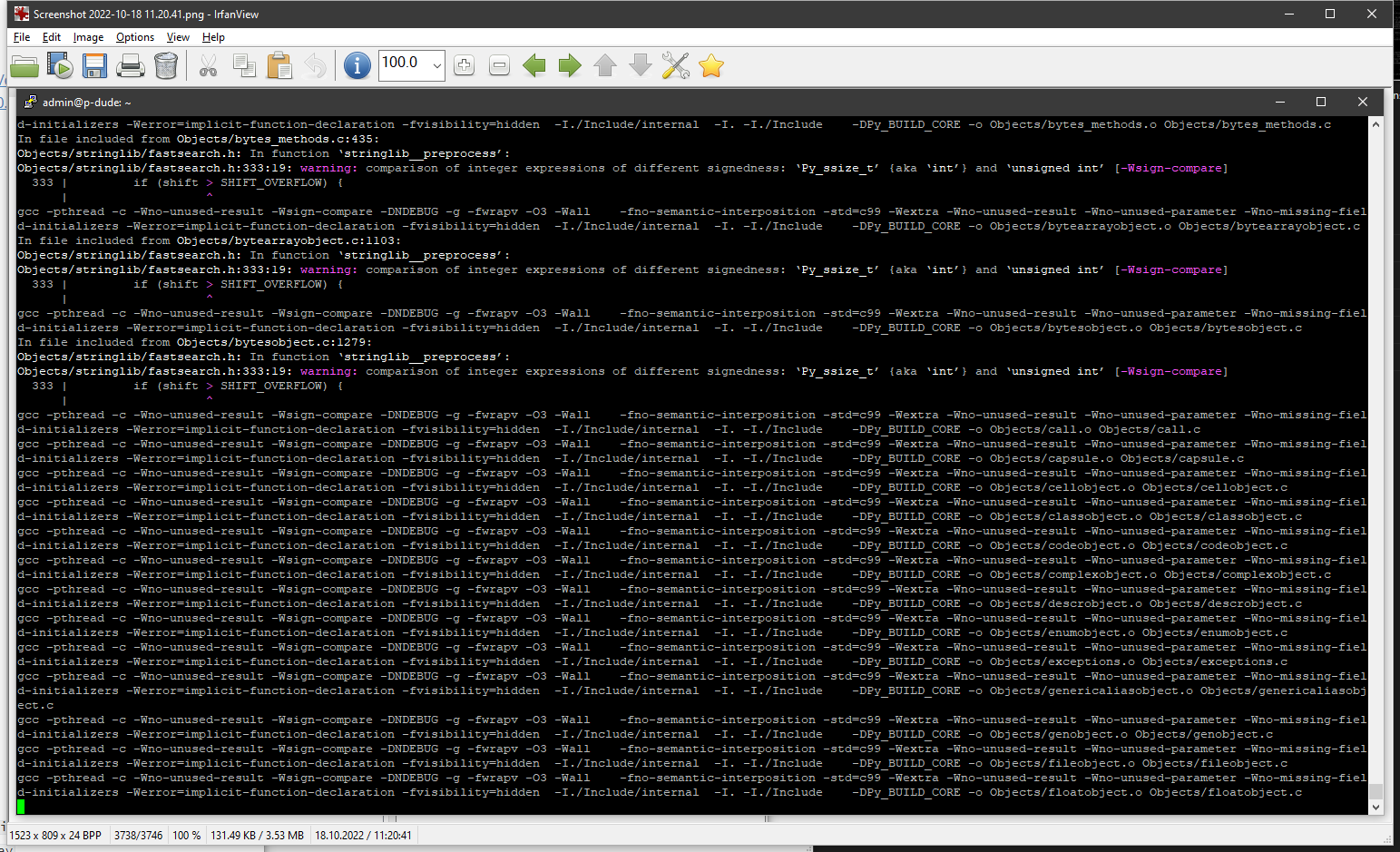The image size is (1400, 852).
Task: Open the File menu
Action: click(22, 37)
